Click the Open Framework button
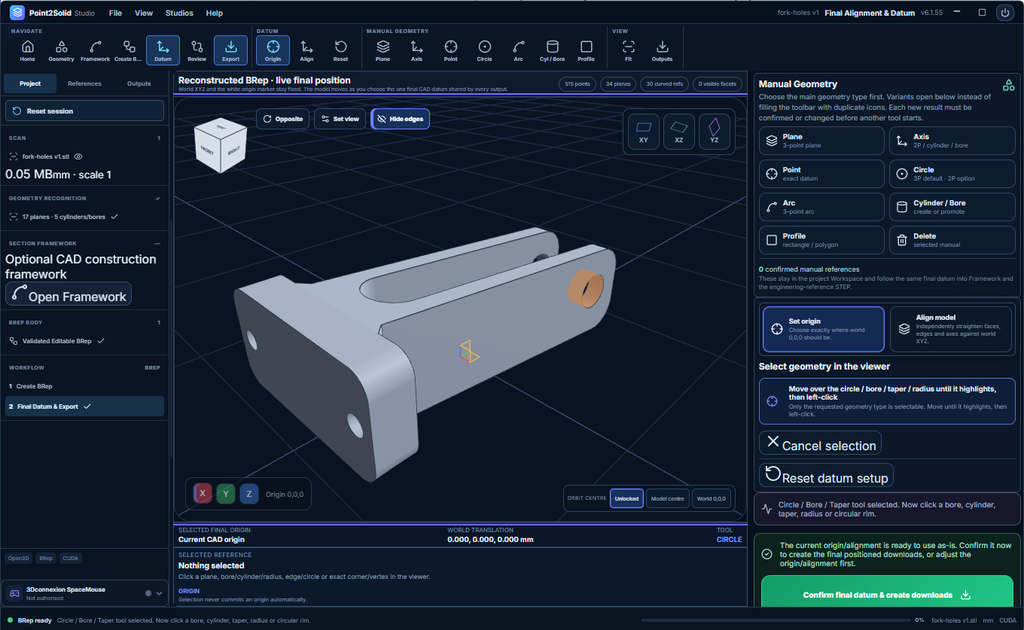 (x=69, y=296)
